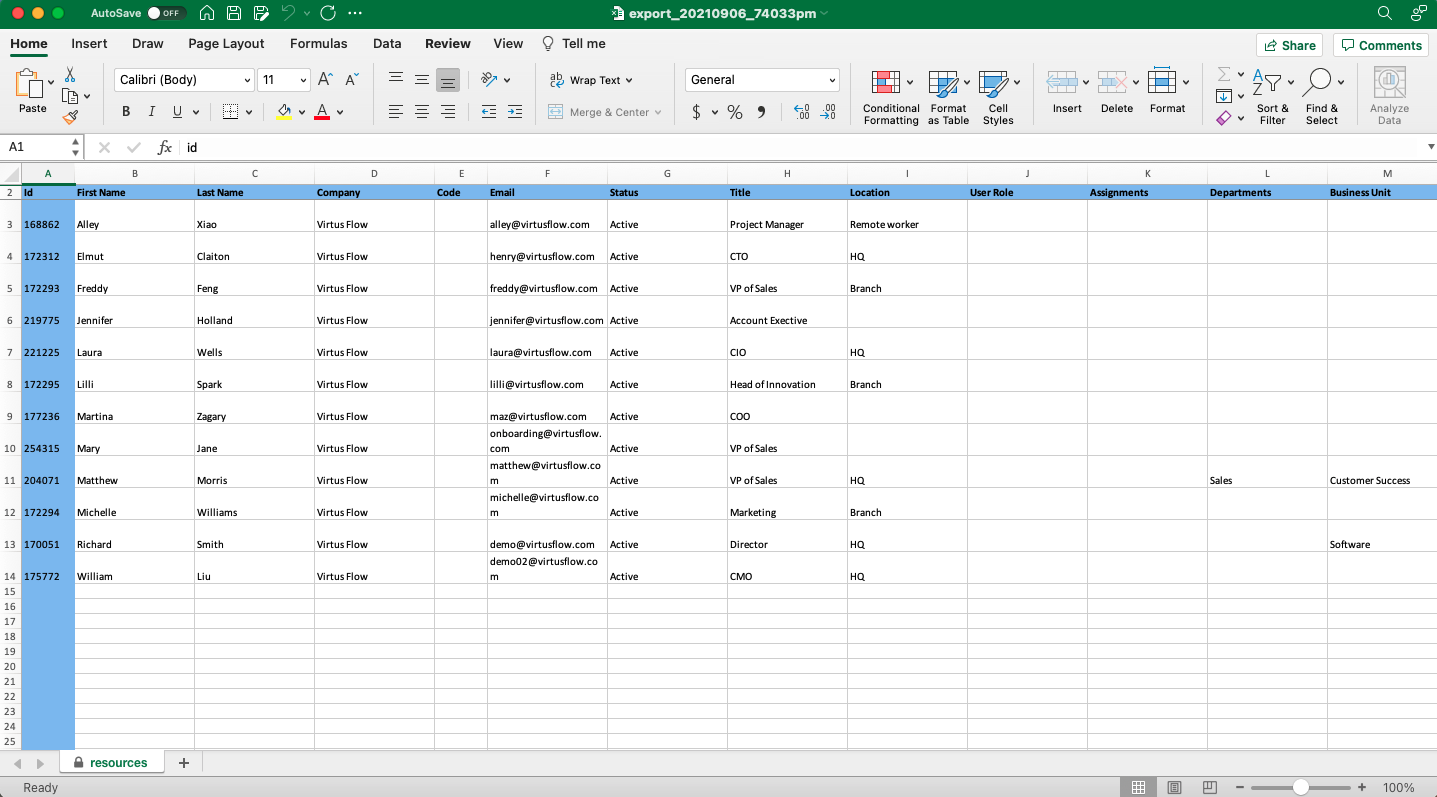Screen dimensions: 1437x797
Task: Switch to Page Layout view
Action: pos(1174,788)
